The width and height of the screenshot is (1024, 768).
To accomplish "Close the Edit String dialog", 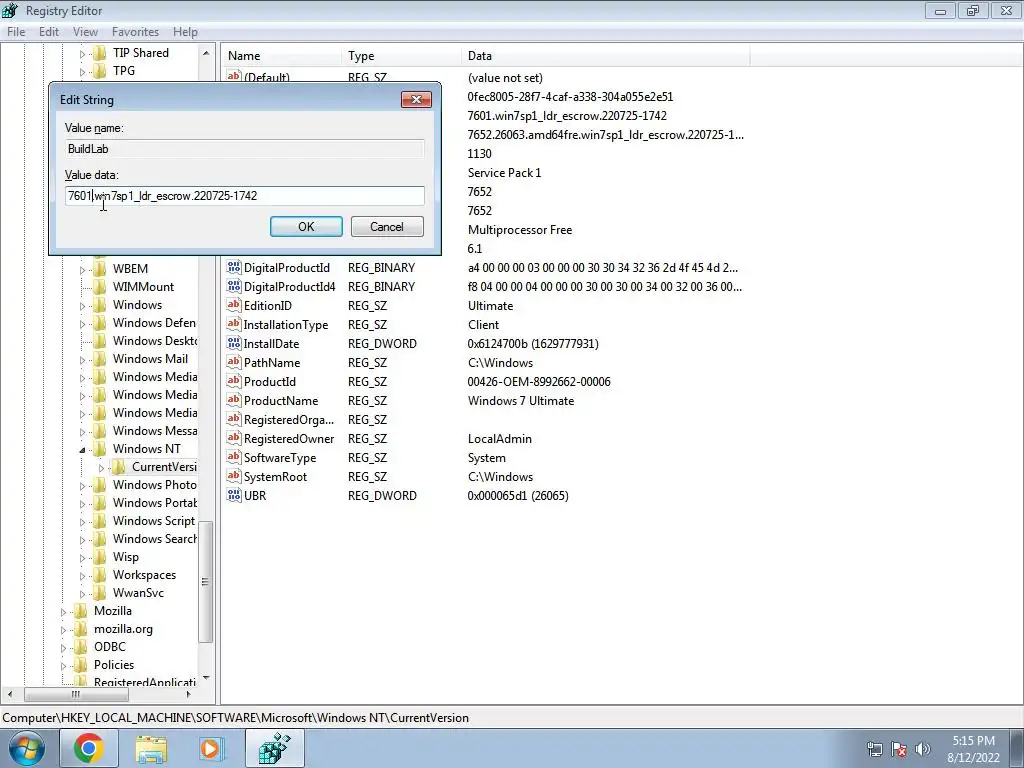I will click(416, 99).
